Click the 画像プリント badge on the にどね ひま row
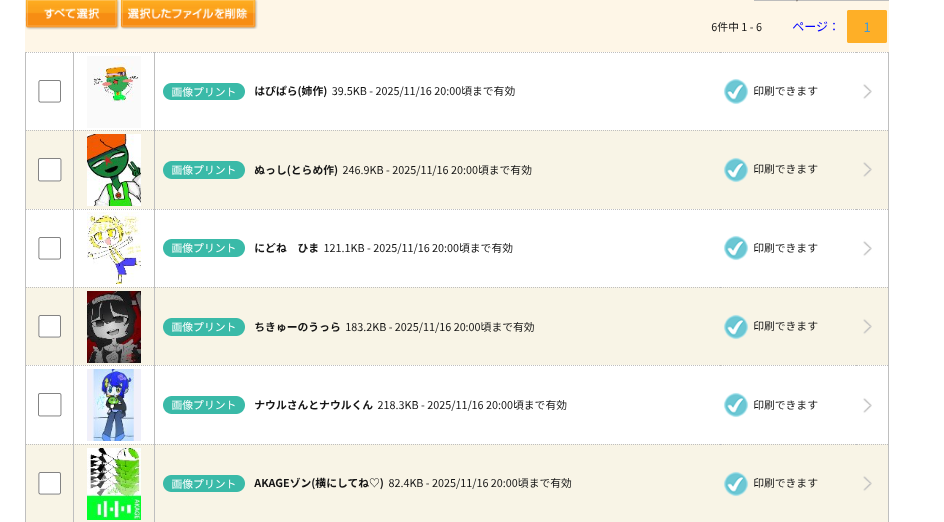The width and height of the screenshot is (944, 522). coord(204,248)
